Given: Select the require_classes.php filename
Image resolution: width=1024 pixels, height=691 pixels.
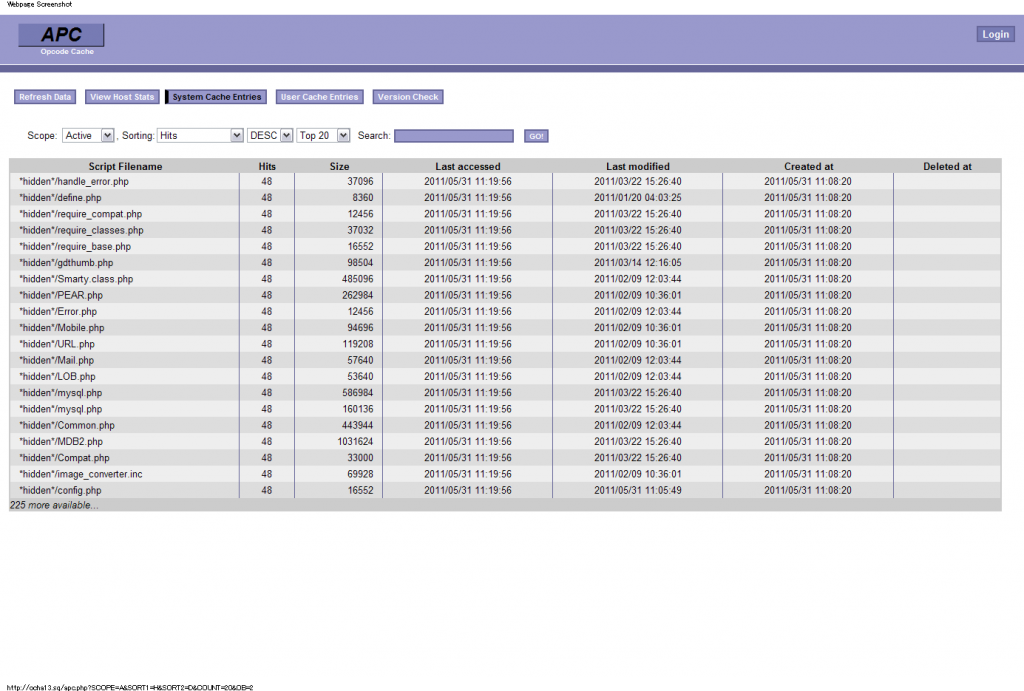Looking at the screenshot, I should point(81,231).
